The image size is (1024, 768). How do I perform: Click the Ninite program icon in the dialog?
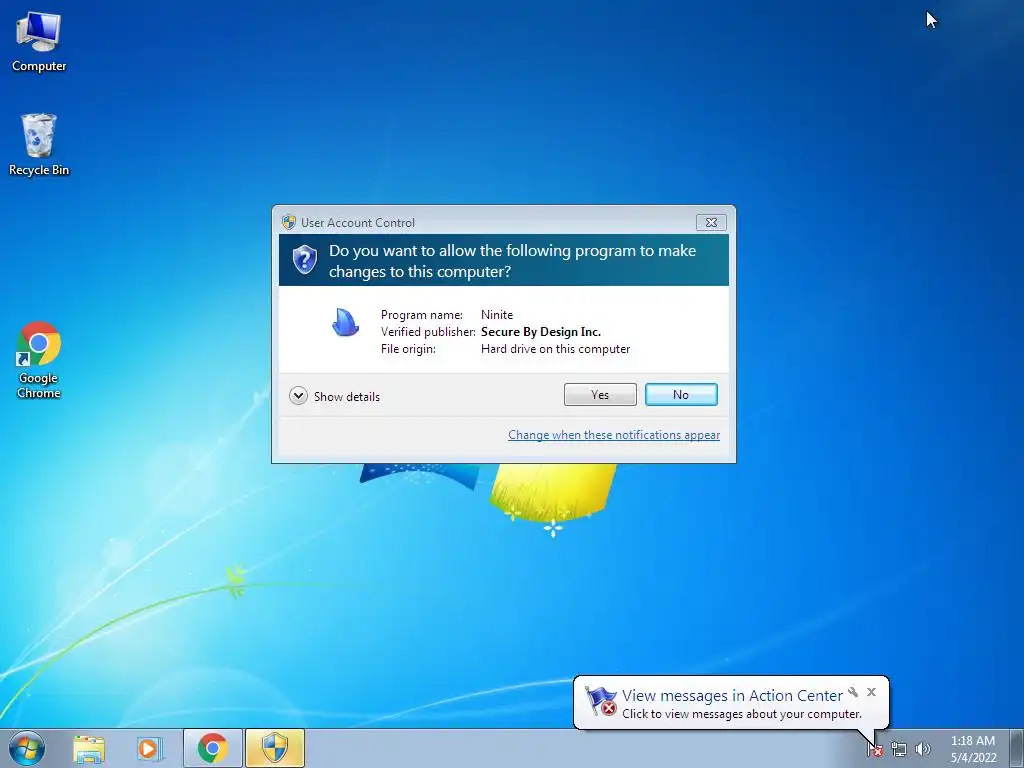click(345, 322)
